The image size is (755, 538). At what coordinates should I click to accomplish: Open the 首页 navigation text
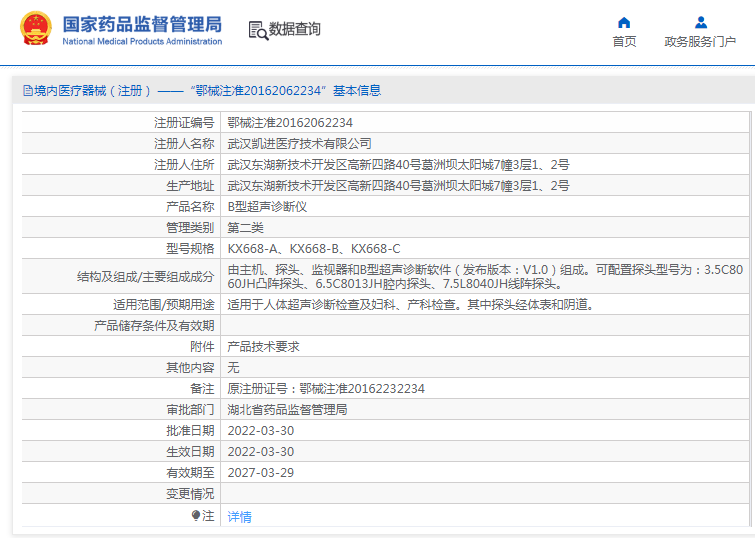point(624,42)
